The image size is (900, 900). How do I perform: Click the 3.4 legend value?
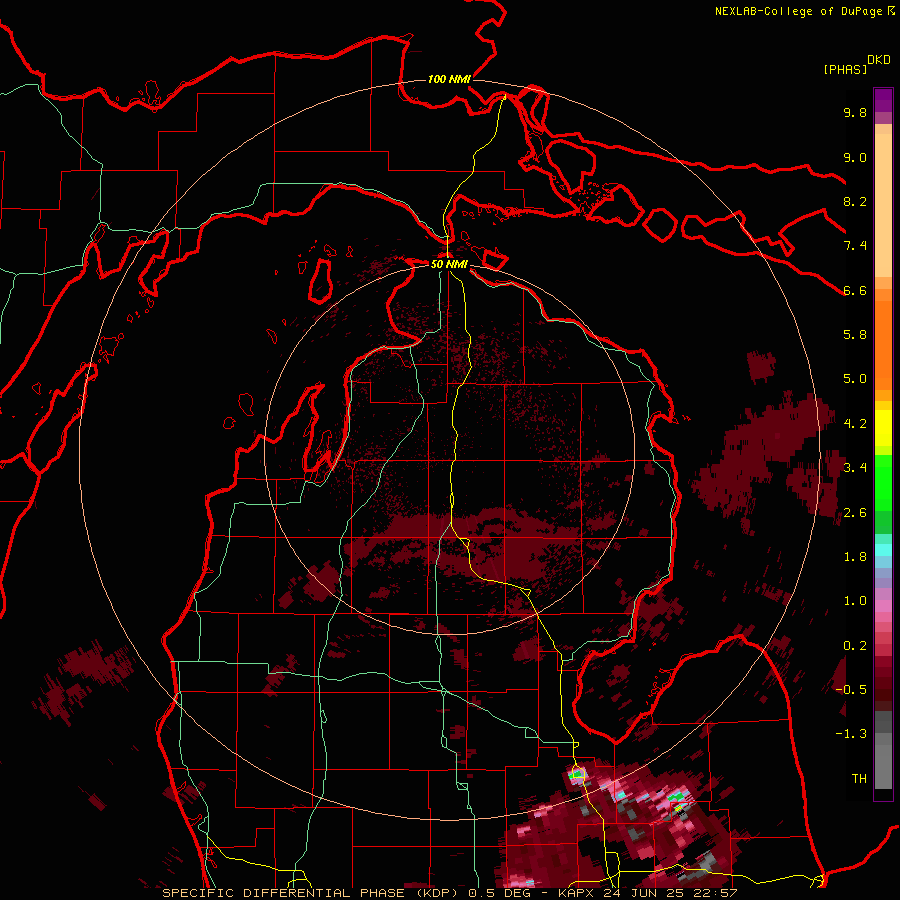(x=855, y=468)
